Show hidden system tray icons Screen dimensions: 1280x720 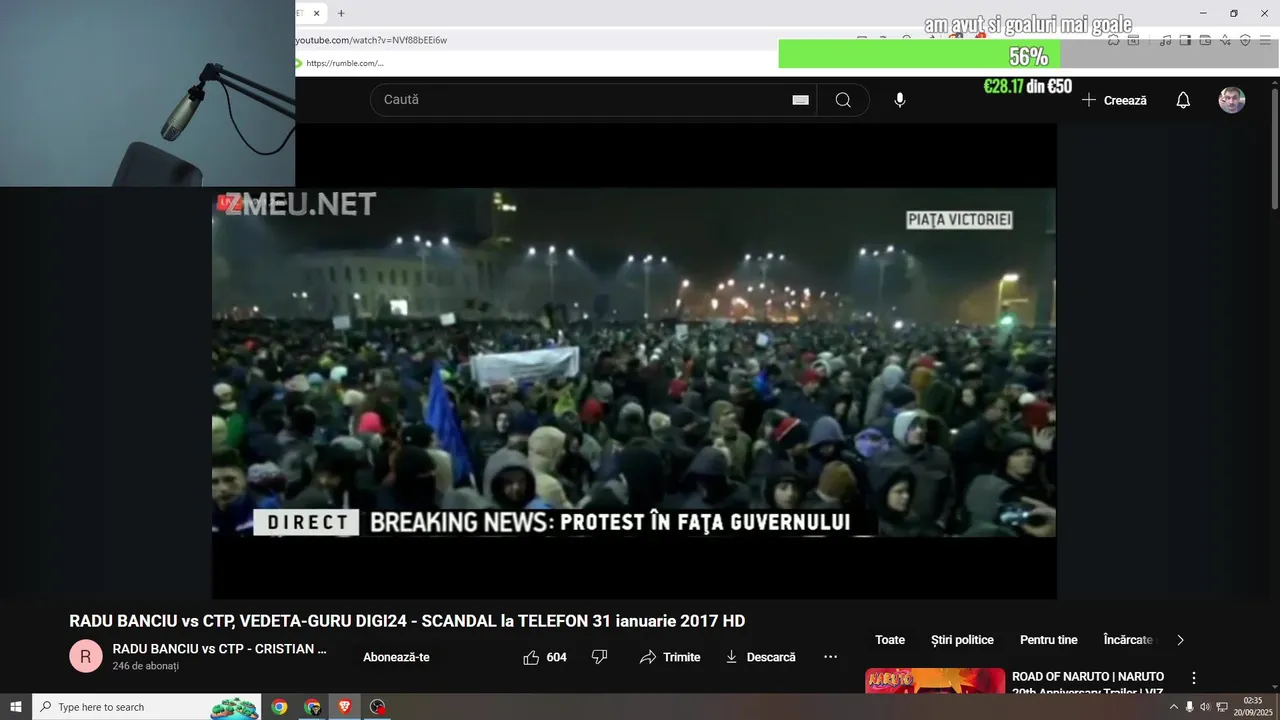pyautogui.click(x=1173, y=707)
